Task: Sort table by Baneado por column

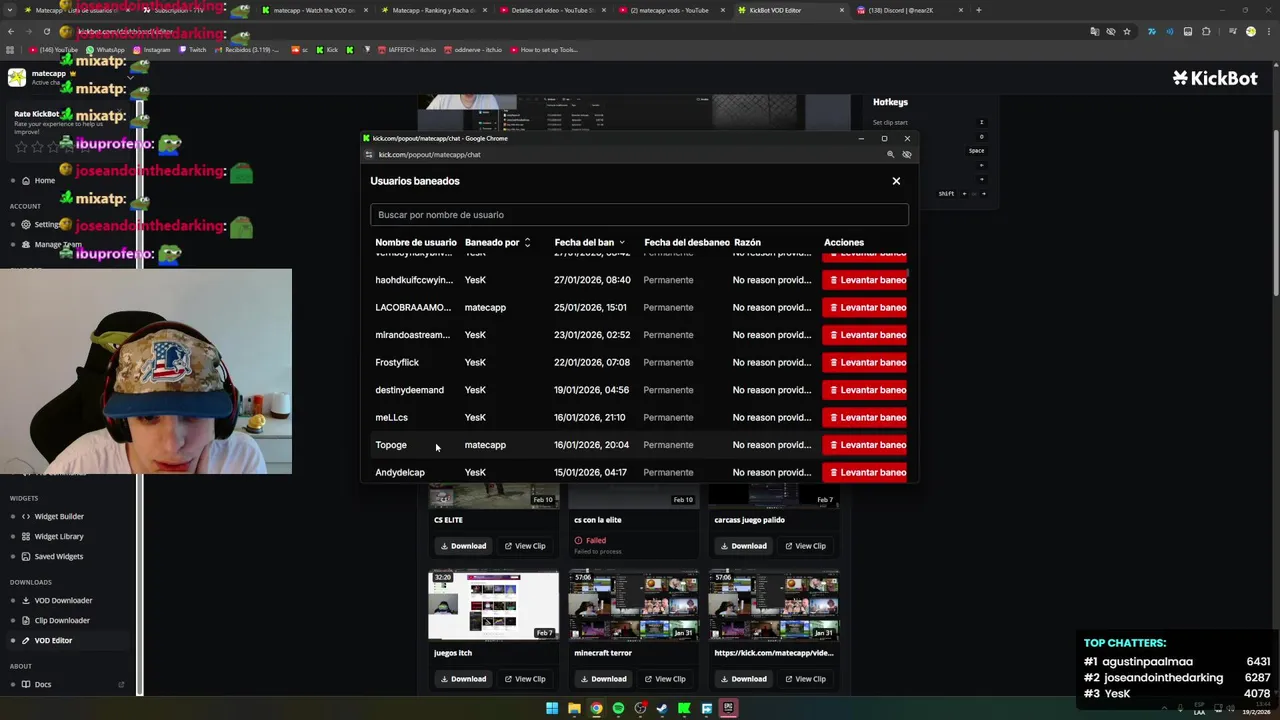Action: pyautogui.click(x=498, y=242)
